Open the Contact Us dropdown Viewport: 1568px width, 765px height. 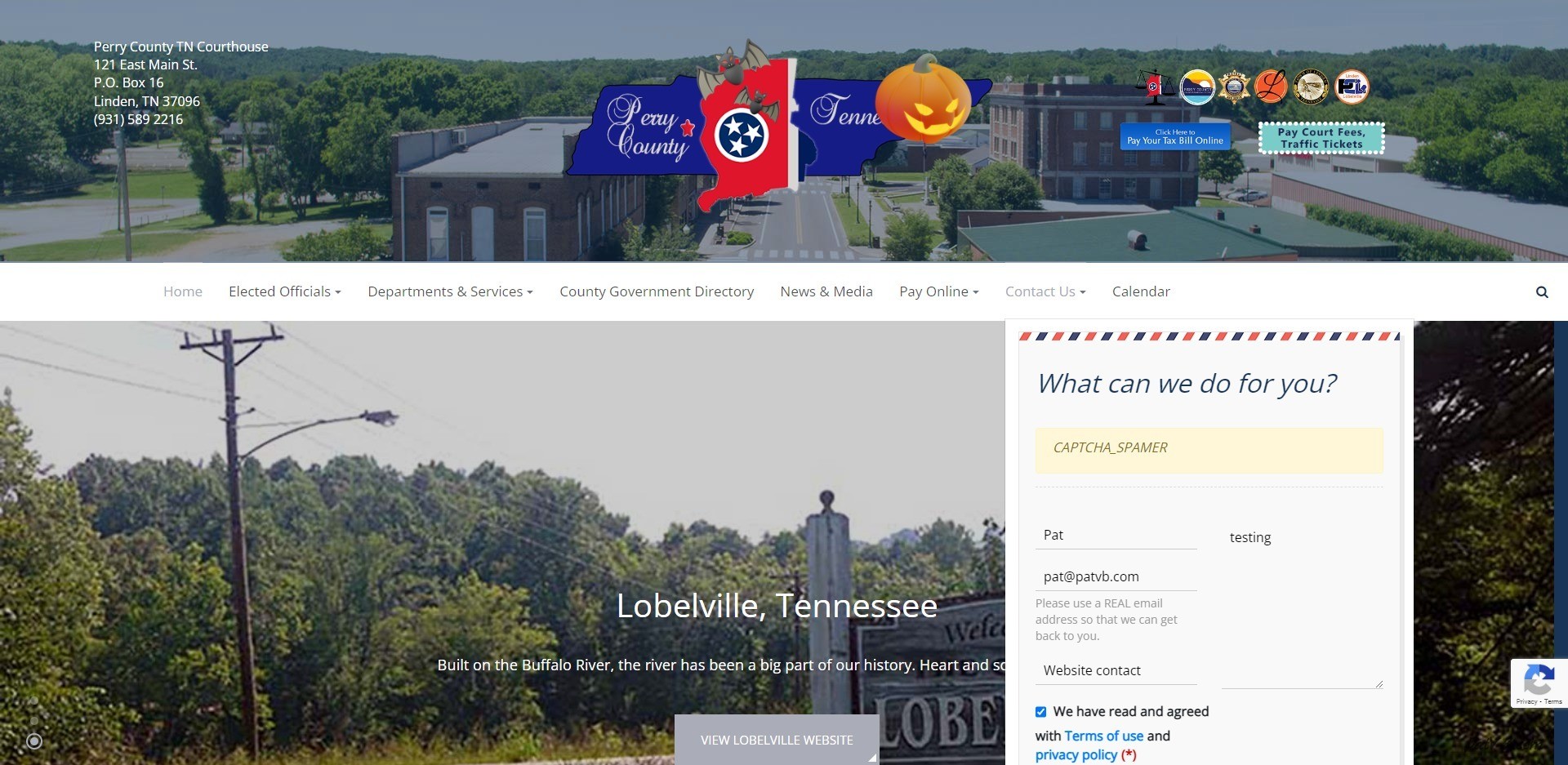pos(1045,291)
